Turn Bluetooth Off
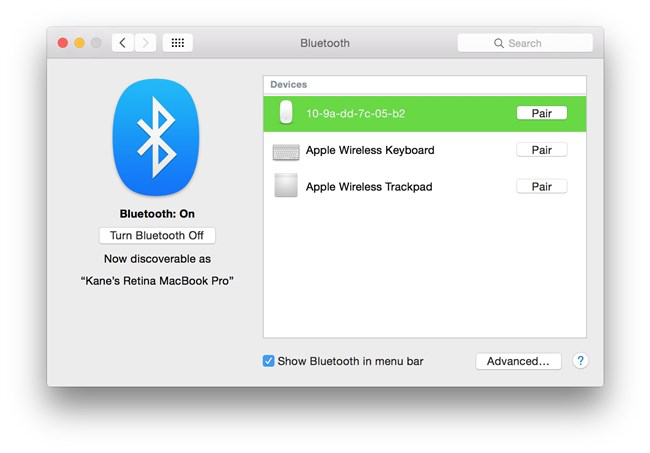 (157, 235)
